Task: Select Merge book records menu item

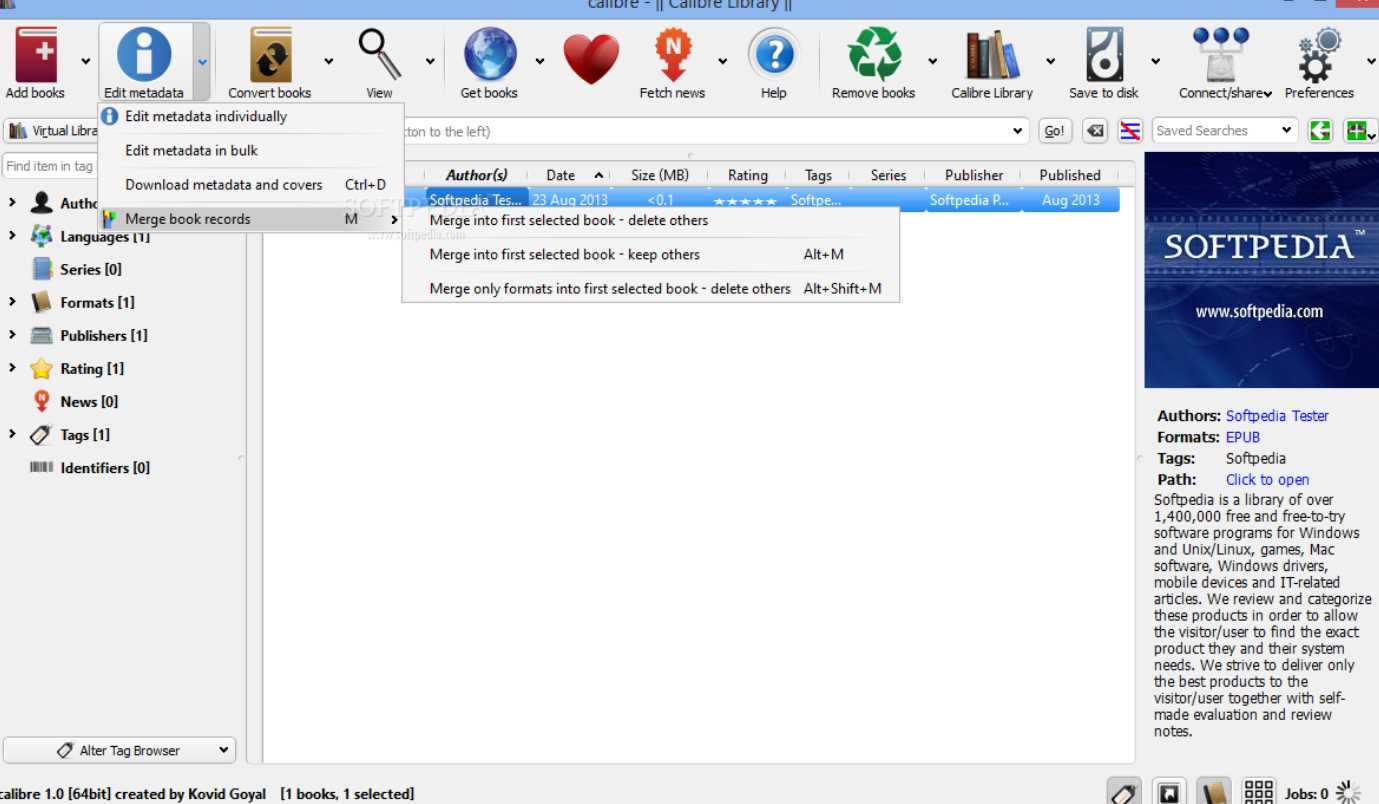Action: (250, 219)
